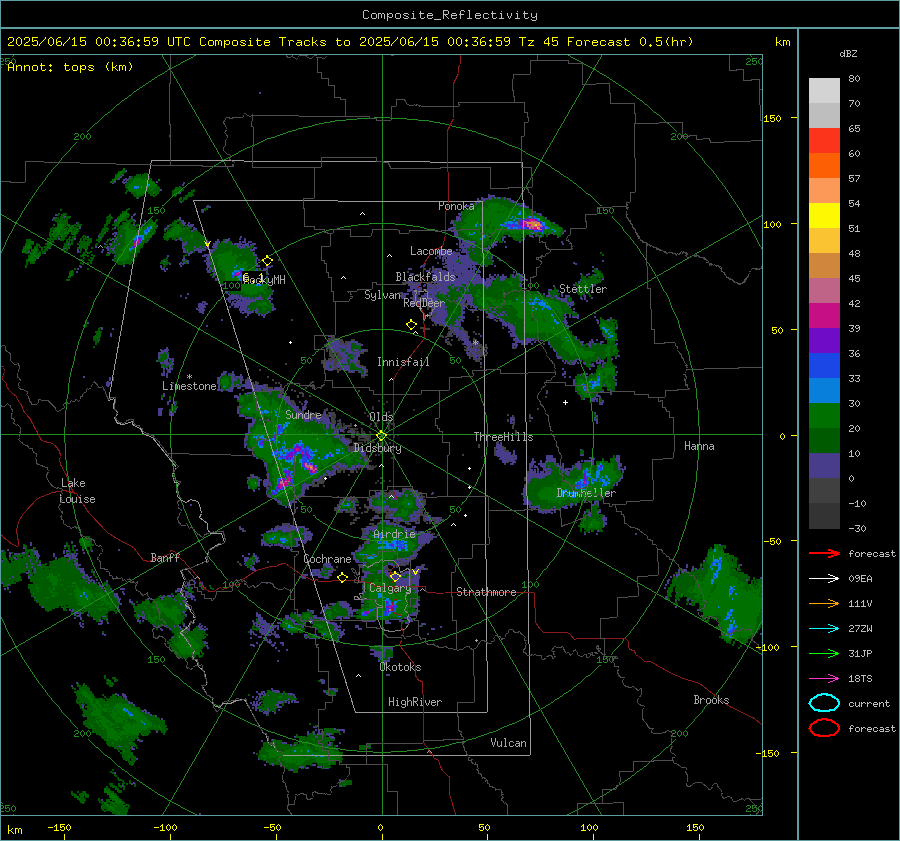Click the Composite_Reflectivity title
900x841 pixels.
point(450,15)
